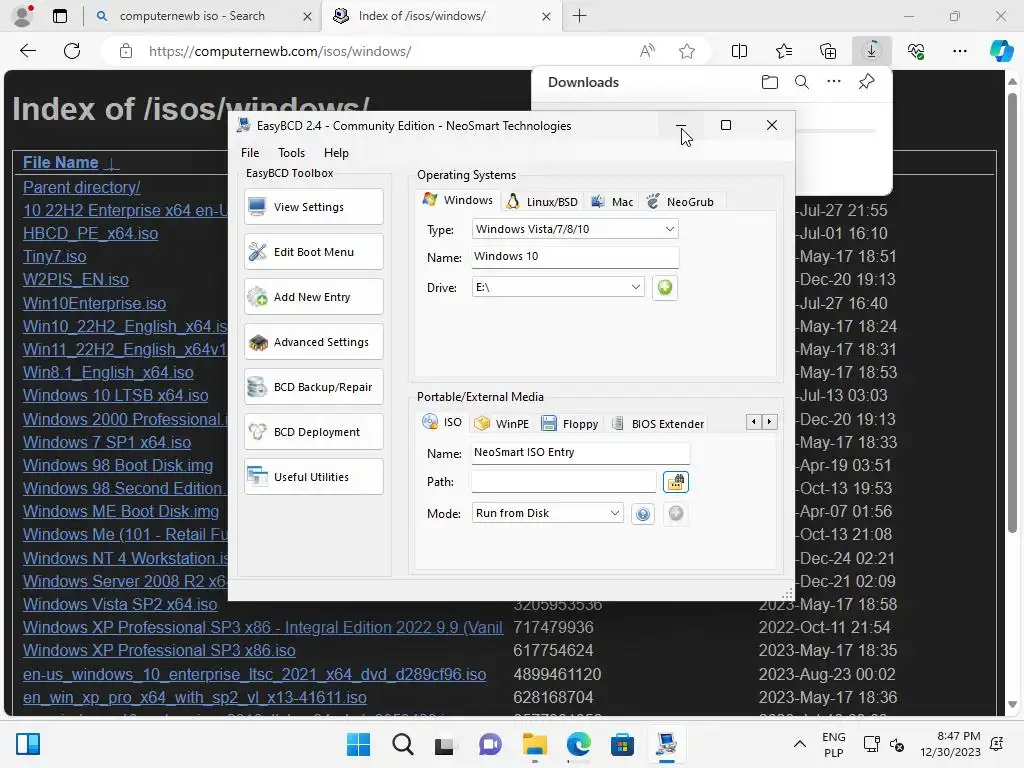
Task: Open BCD Backup/Repair section
Action: (313, 387)
